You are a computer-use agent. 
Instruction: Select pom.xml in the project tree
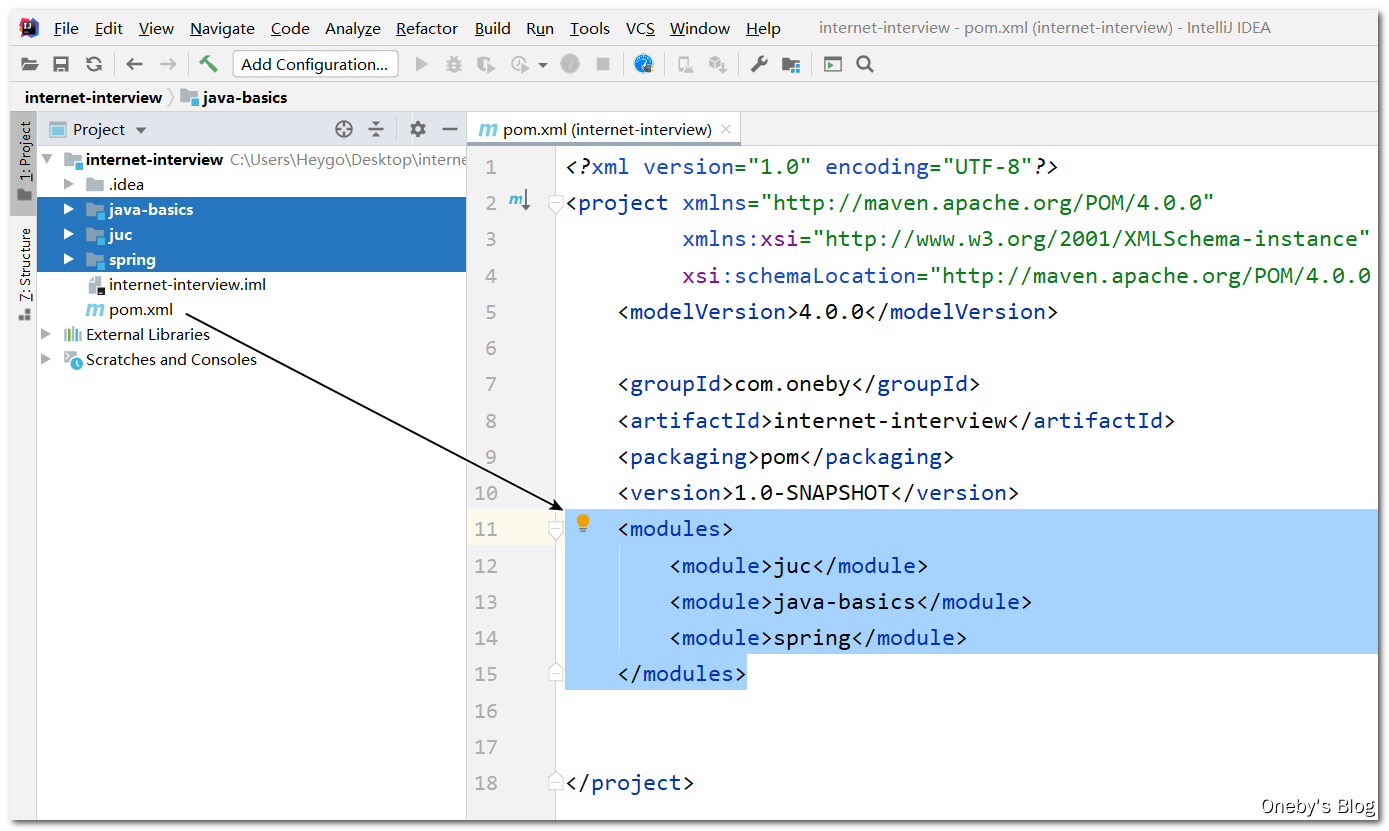pos(140,309)
